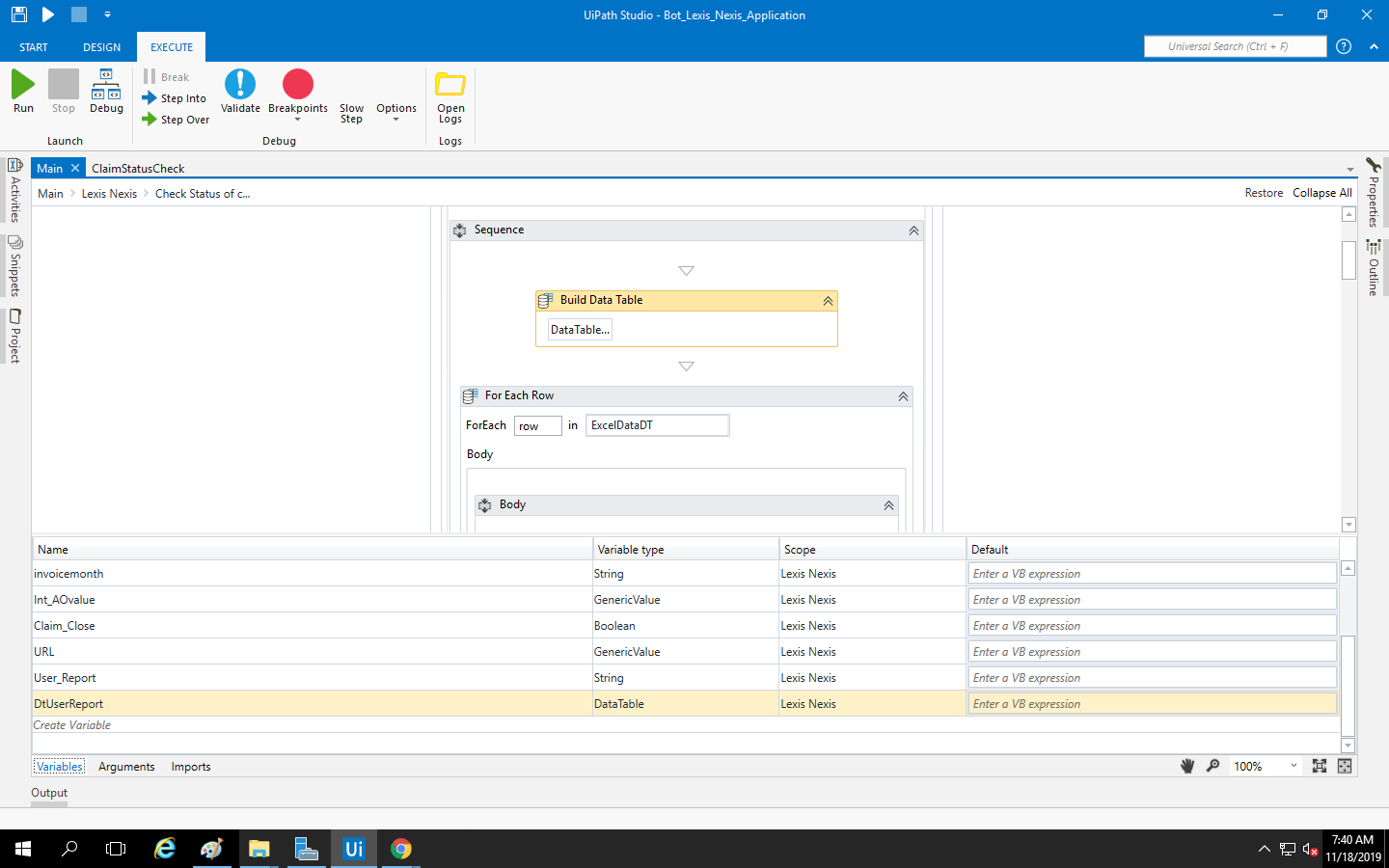Click Step Over
Screen dimensions: 1389x868
[176, 120]
